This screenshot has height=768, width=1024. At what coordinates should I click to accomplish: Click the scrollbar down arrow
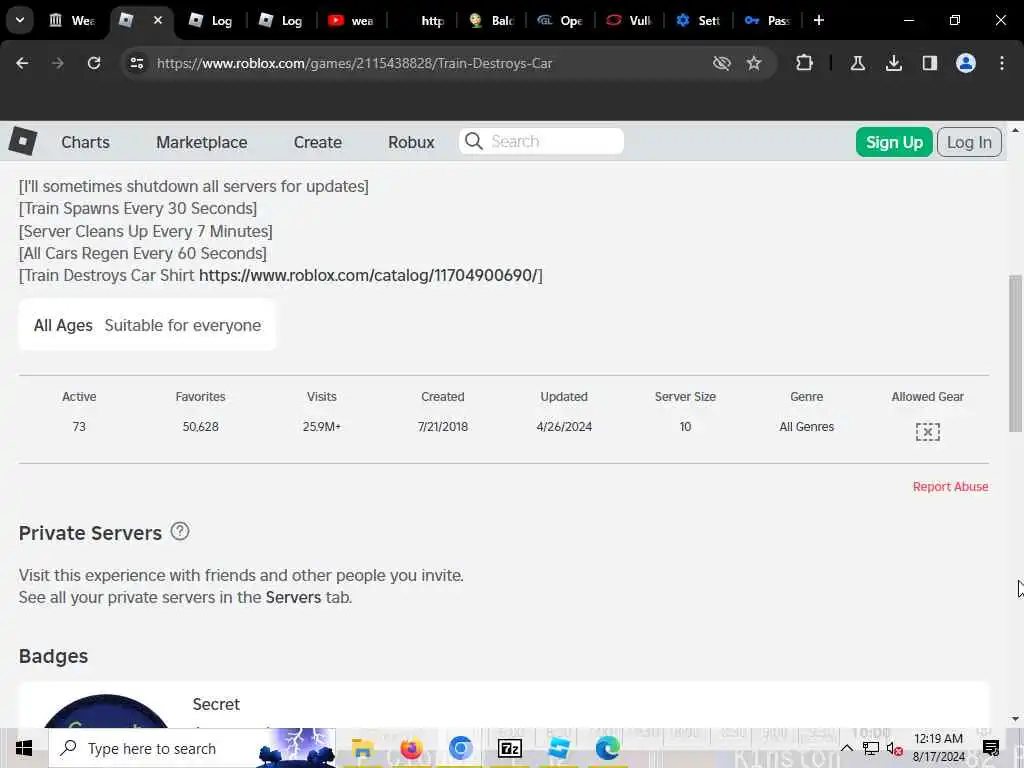pos(1015,719)
